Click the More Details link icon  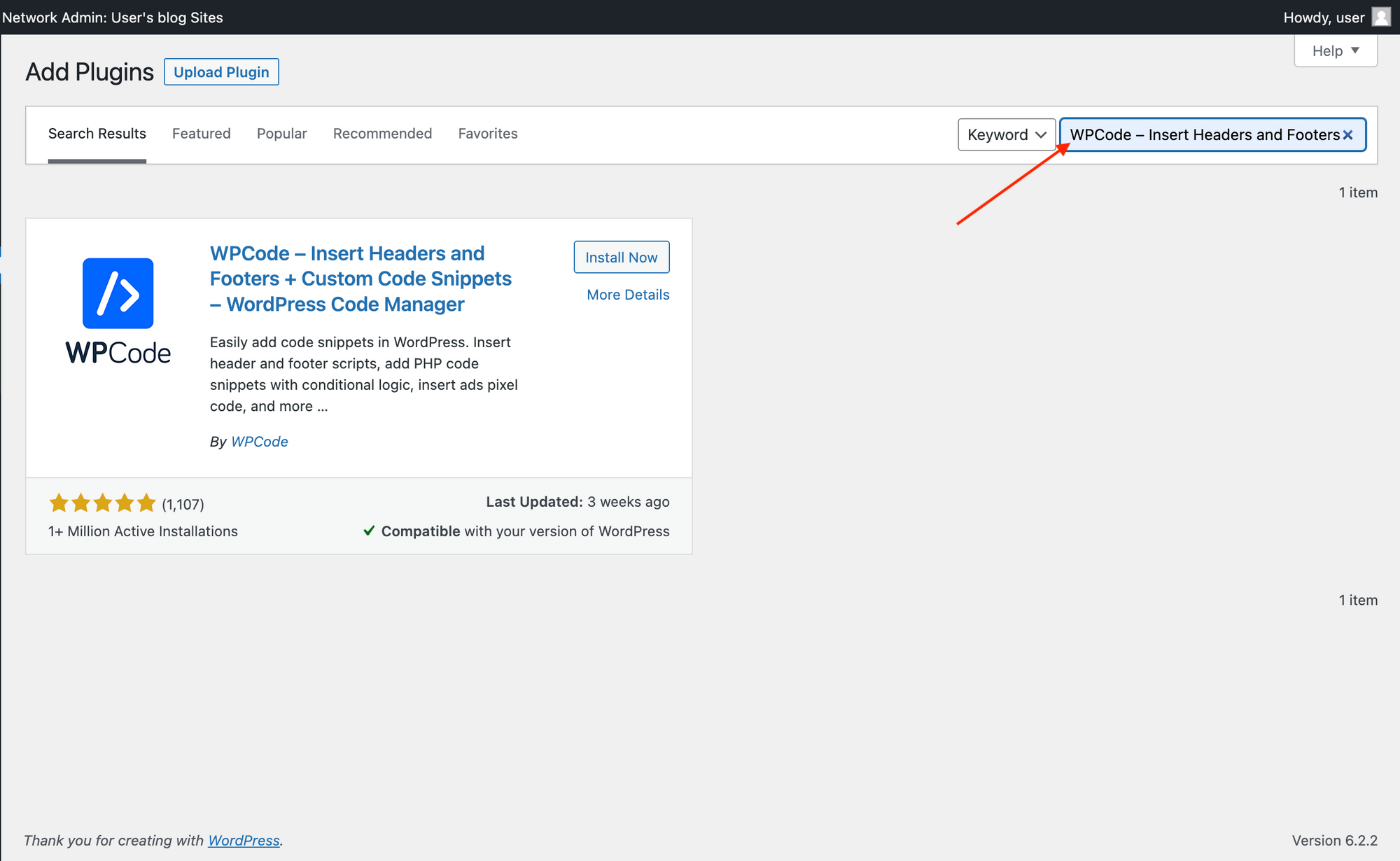tap(628, 294)
